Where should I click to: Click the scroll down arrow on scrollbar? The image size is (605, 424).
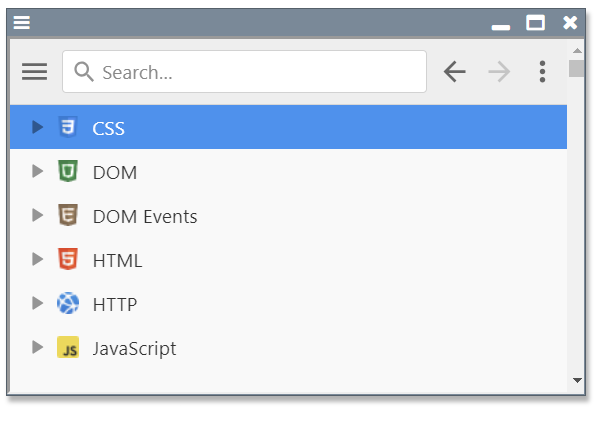point(577,380)
